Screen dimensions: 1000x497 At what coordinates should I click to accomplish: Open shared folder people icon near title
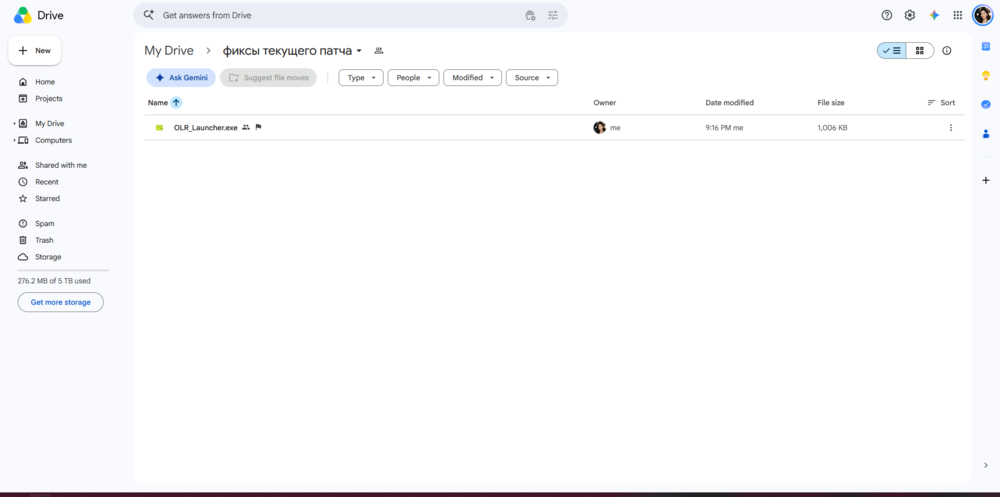point(378,50)
